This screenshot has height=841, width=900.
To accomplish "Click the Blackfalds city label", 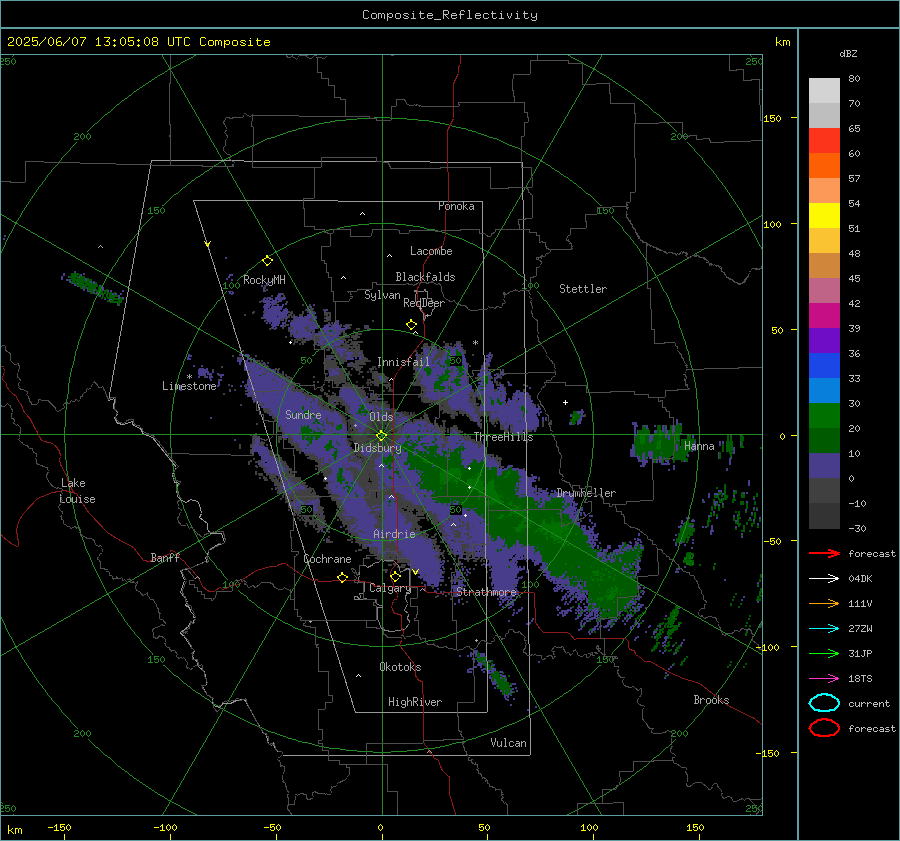I will click(x=425, y=277).
